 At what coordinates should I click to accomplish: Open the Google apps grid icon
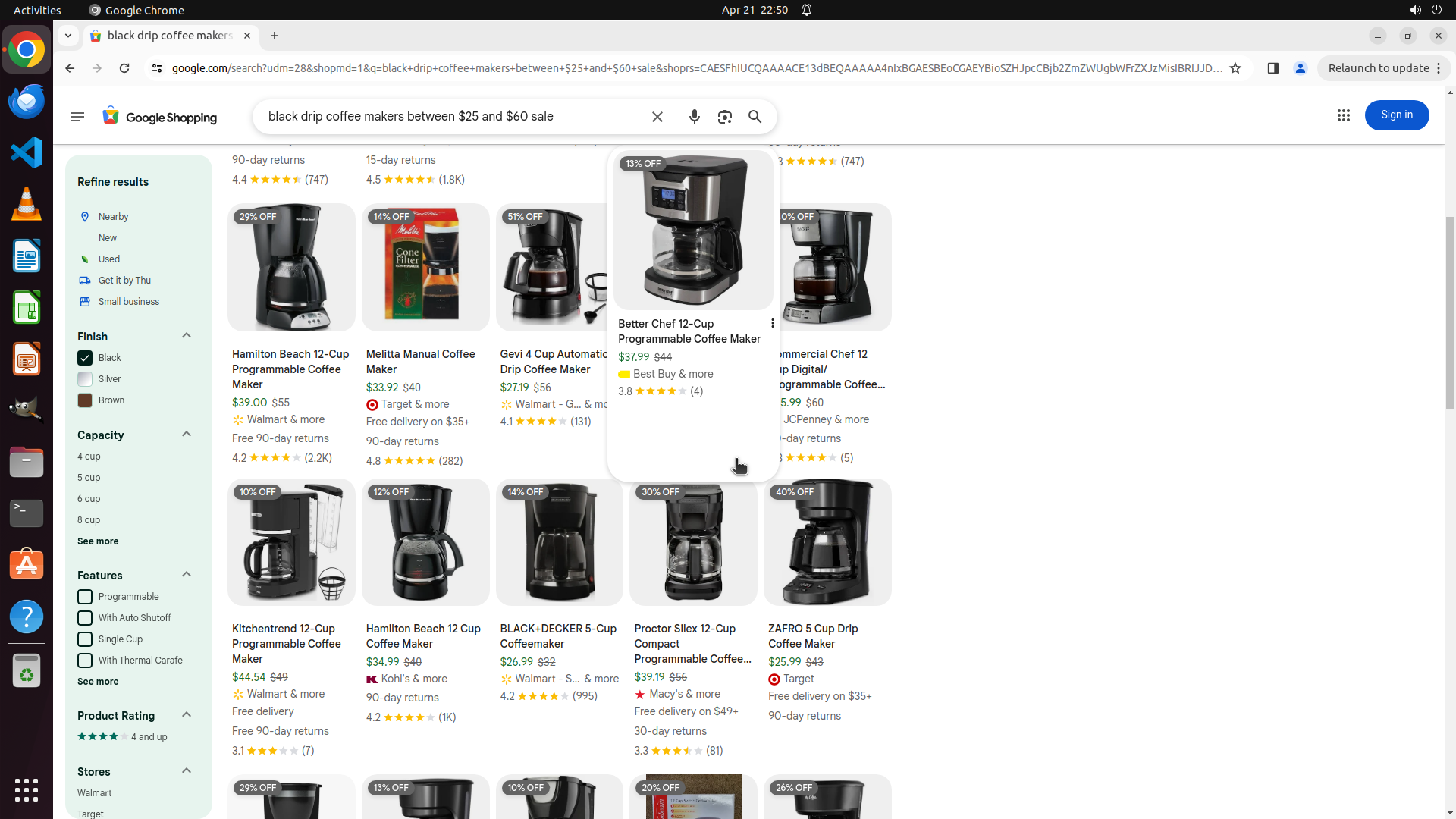coord(1343,115)
